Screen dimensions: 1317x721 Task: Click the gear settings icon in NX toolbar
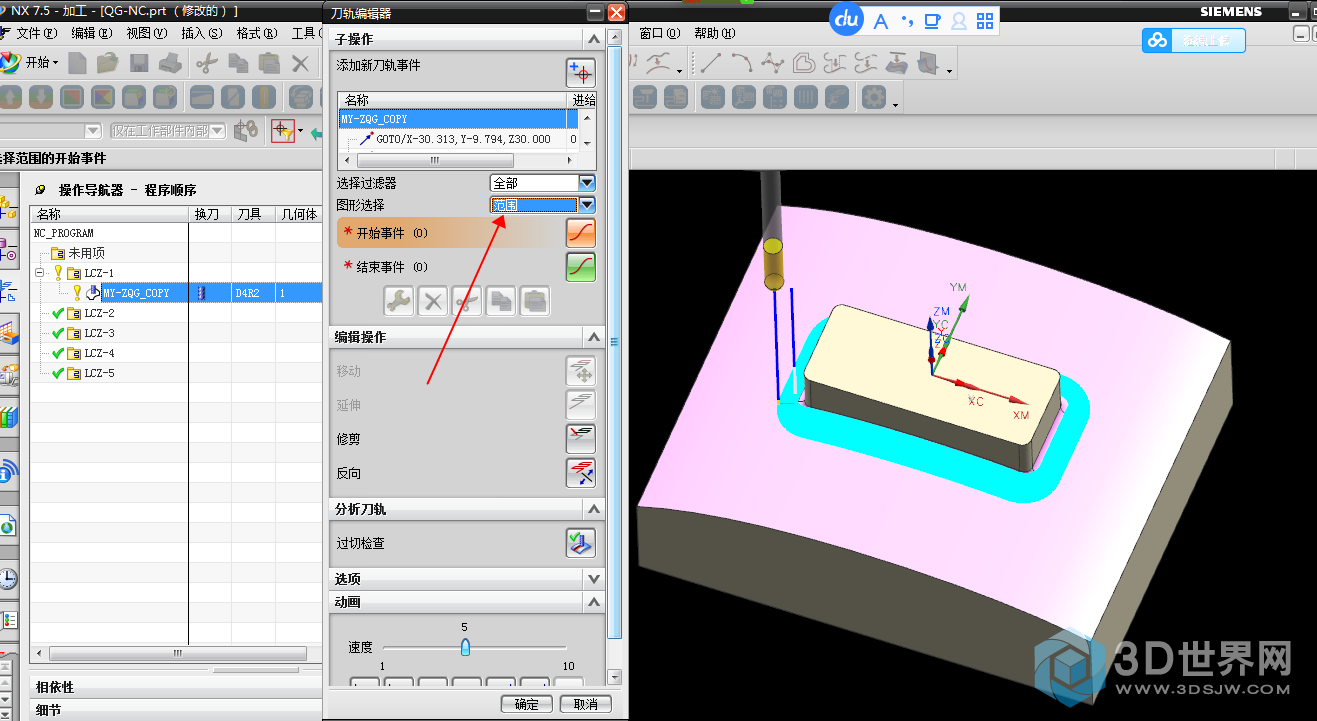(x=874, y=97)
